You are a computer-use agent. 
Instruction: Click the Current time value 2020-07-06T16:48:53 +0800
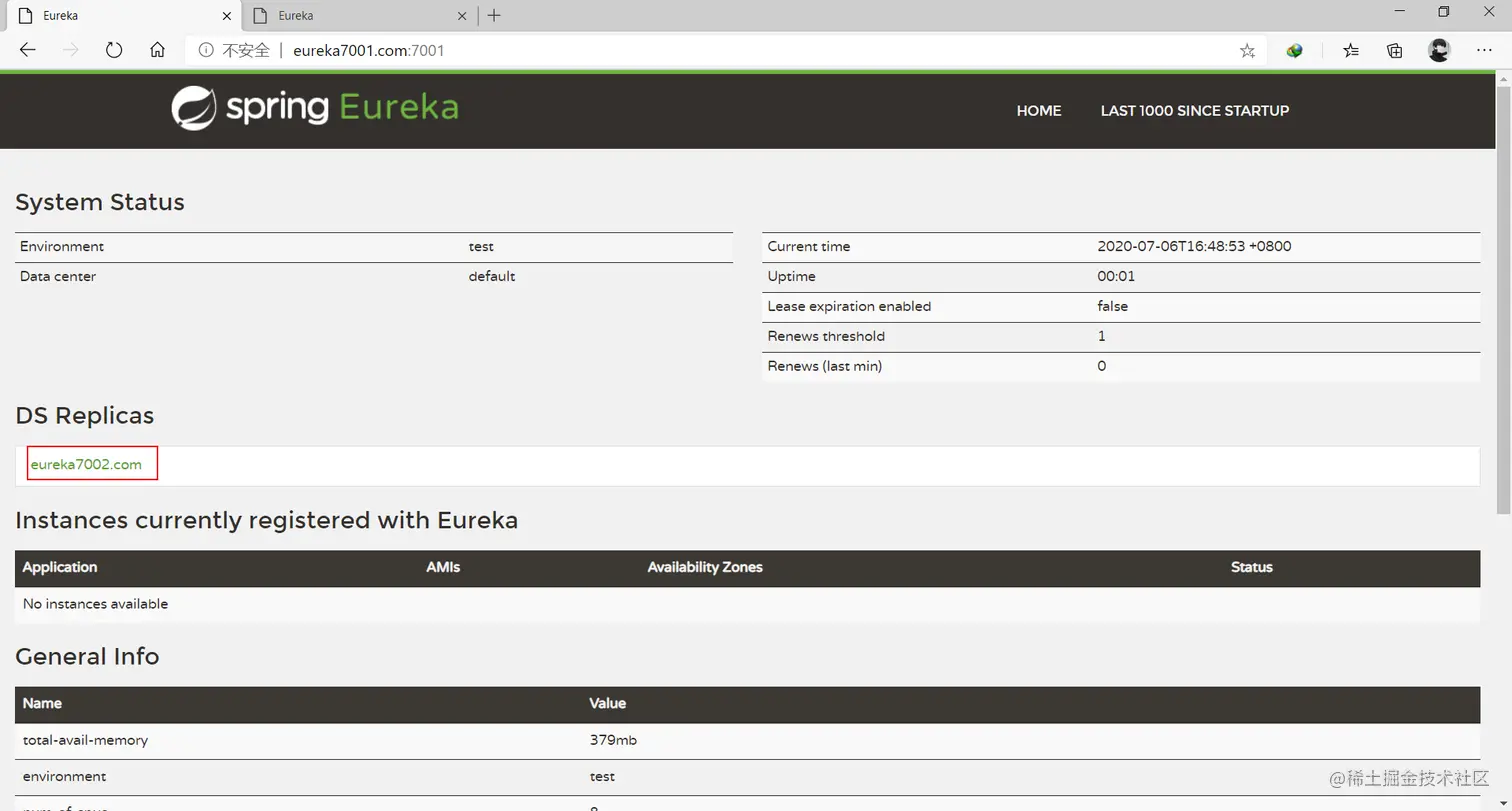(1194, 246)
